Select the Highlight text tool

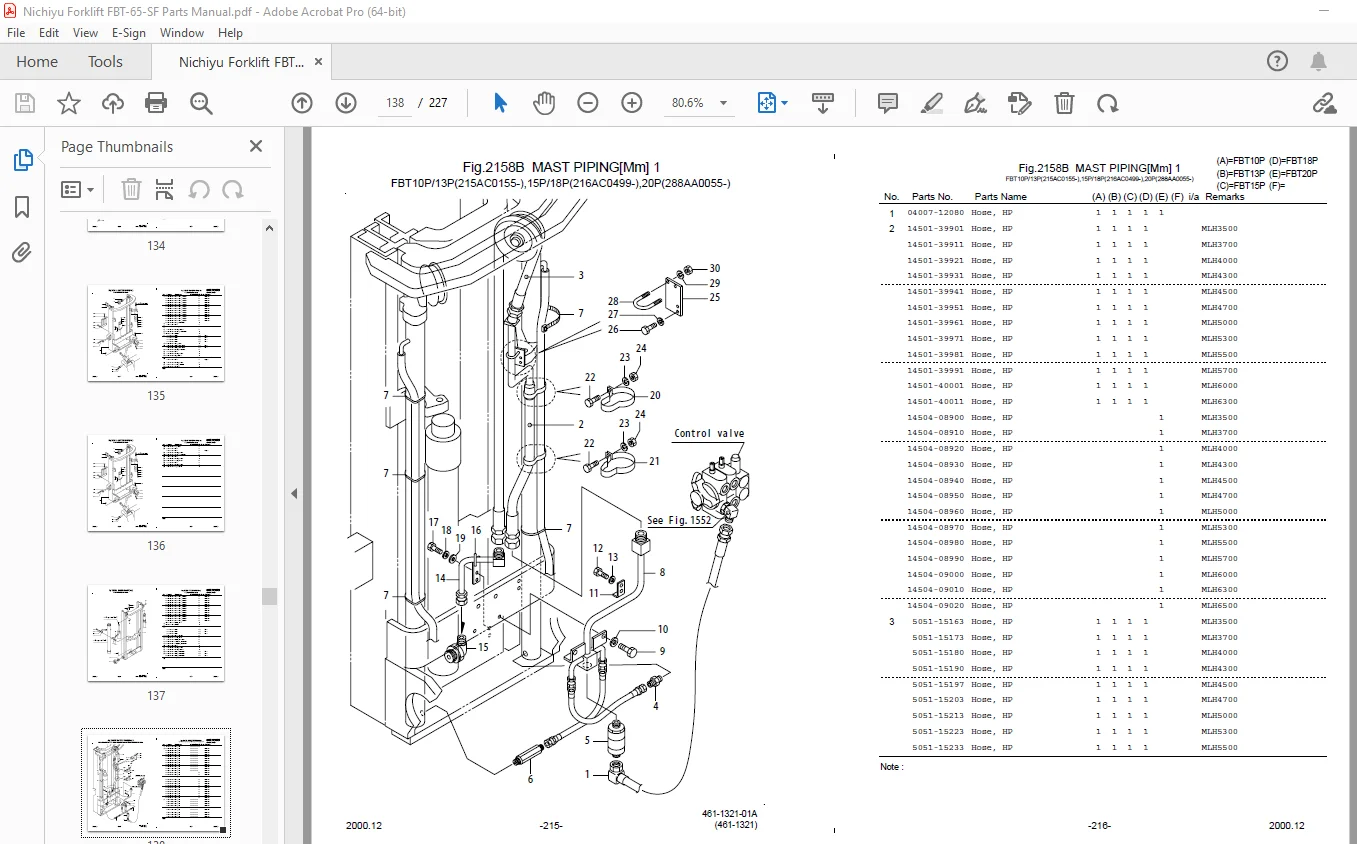tap(932, 103)
